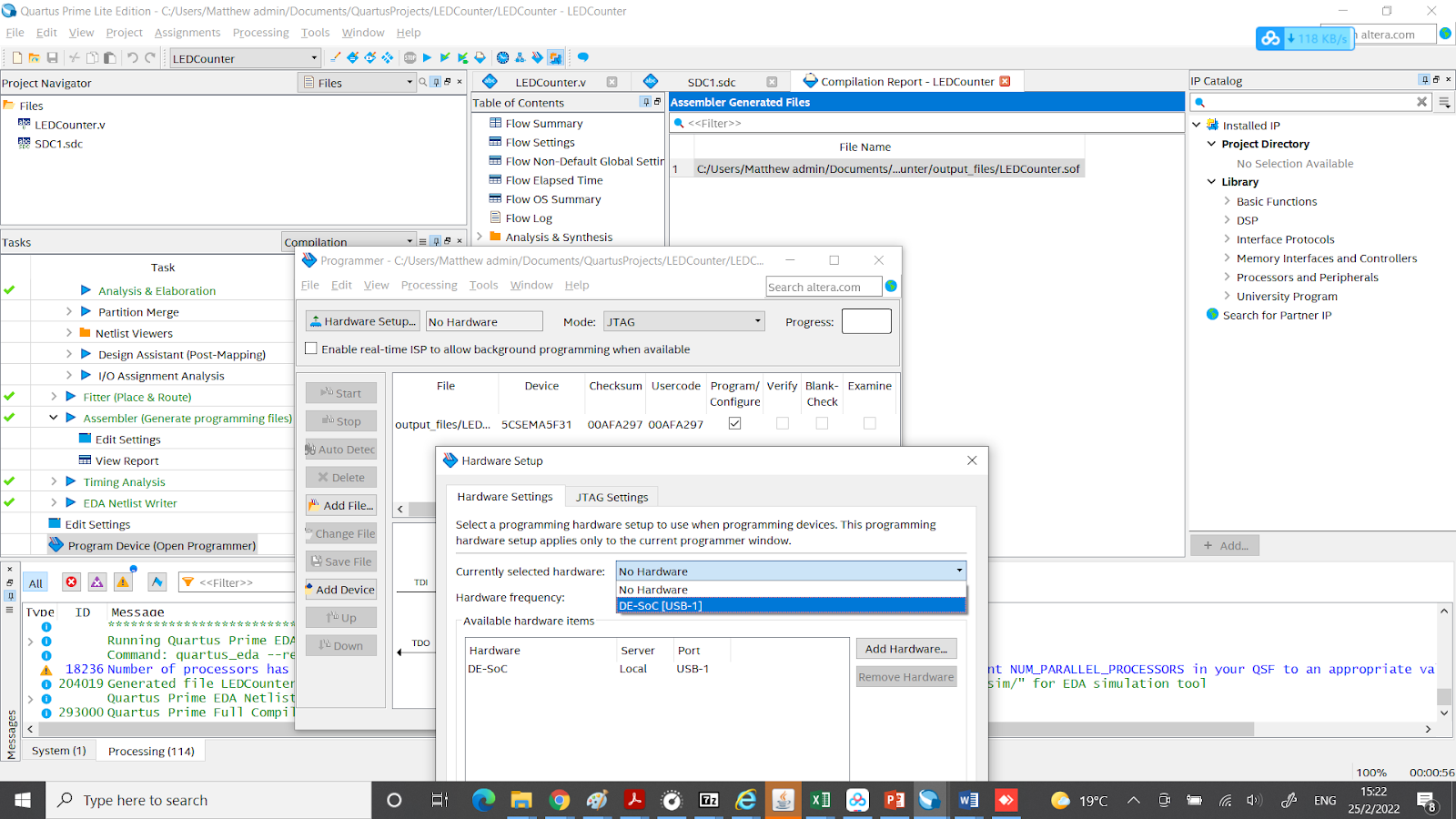Click the Save toolbar icon

click(x=52, y=57)
